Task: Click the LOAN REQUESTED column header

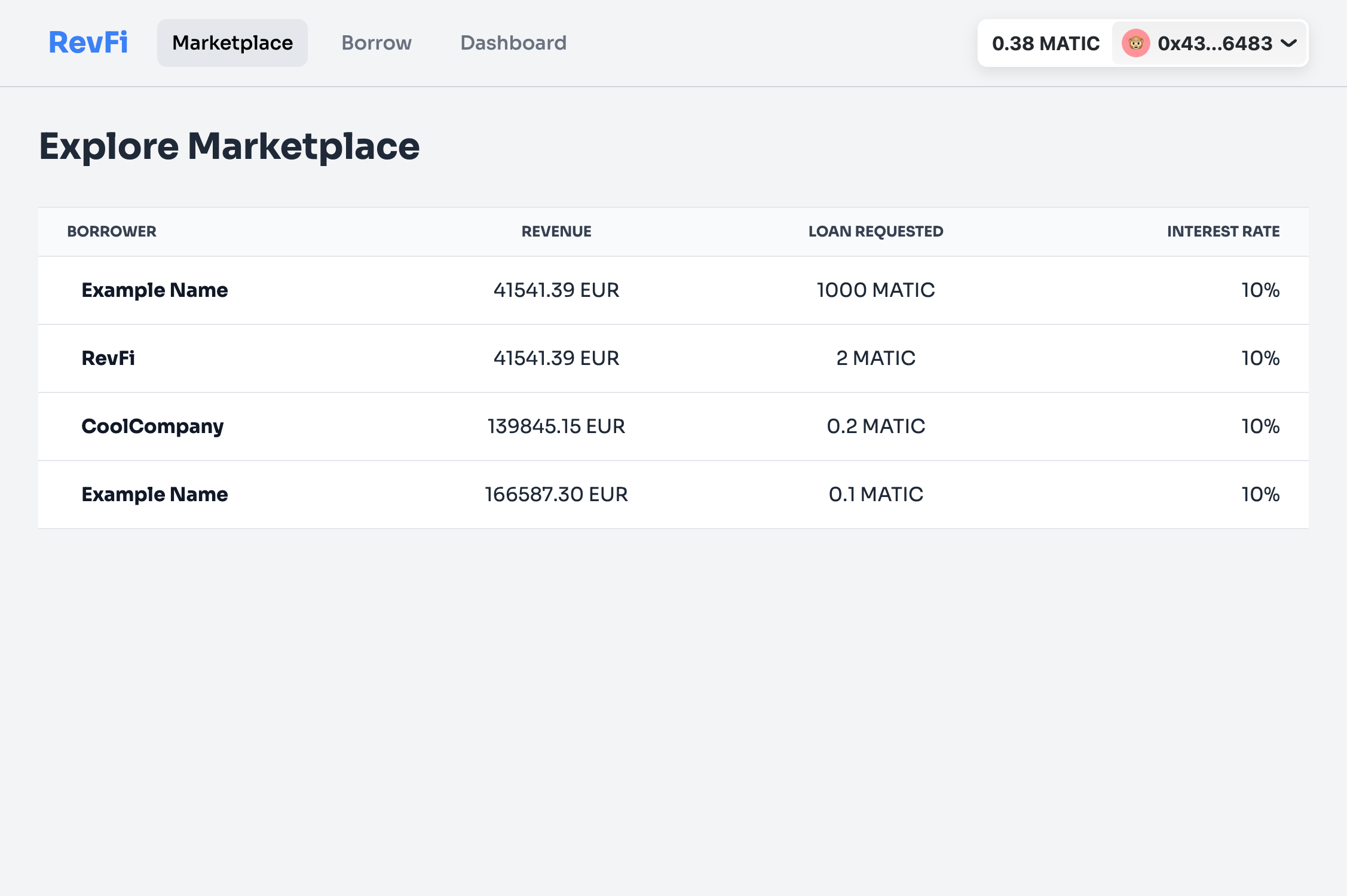Action: [876, 232]
